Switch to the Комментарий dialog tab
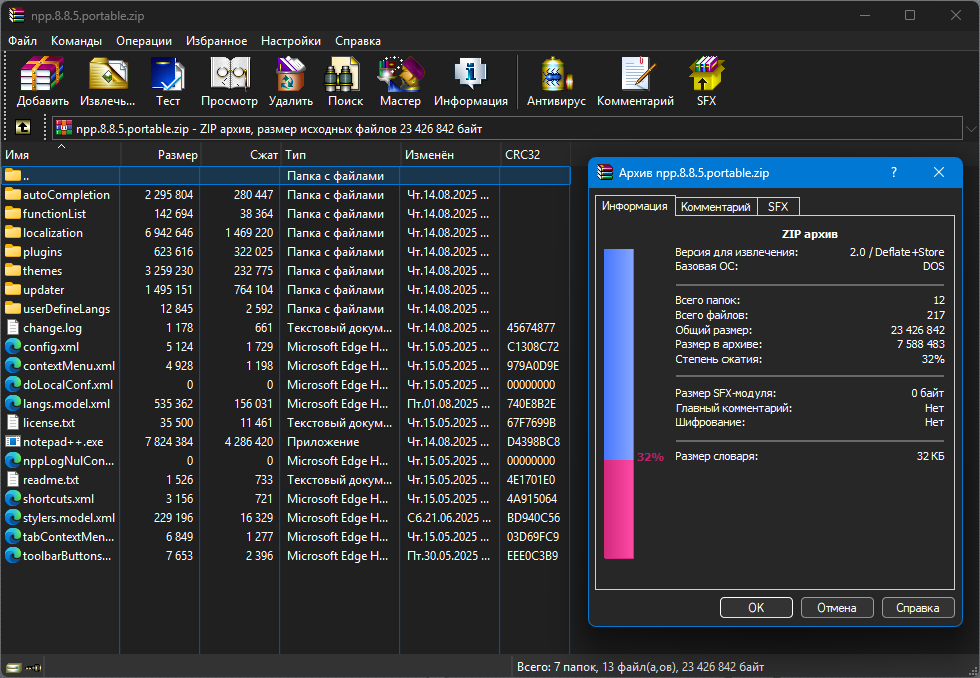The height and width of the screenshot is (678, 980). coord(716,207)
